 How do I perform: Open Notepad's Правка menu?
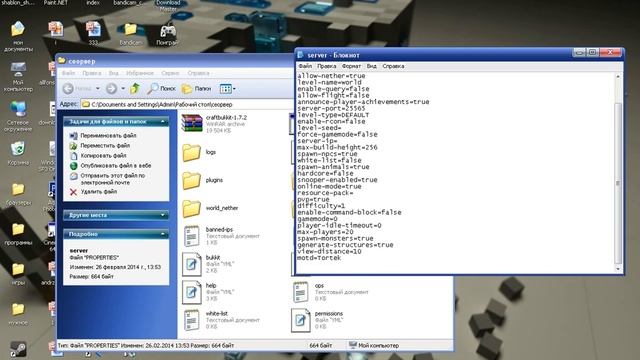327,66
